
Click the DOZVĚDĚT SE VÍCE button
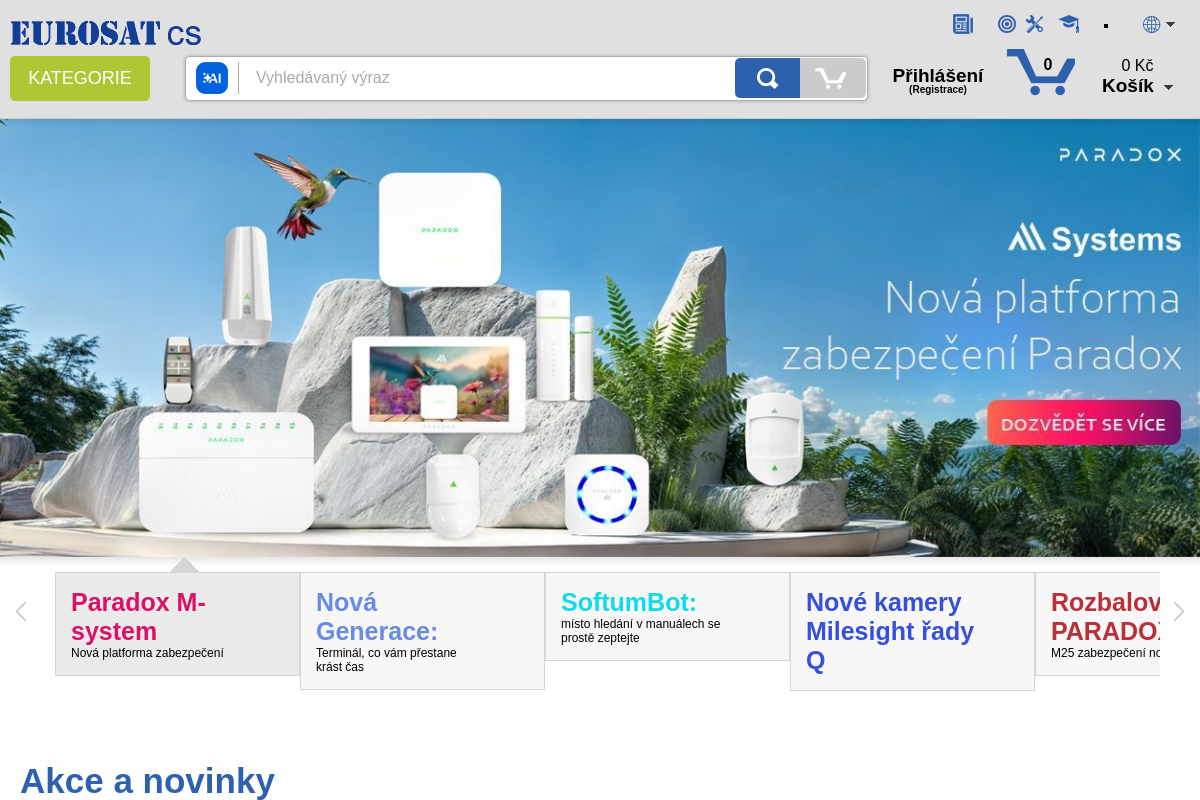(x=1084, y=423)
